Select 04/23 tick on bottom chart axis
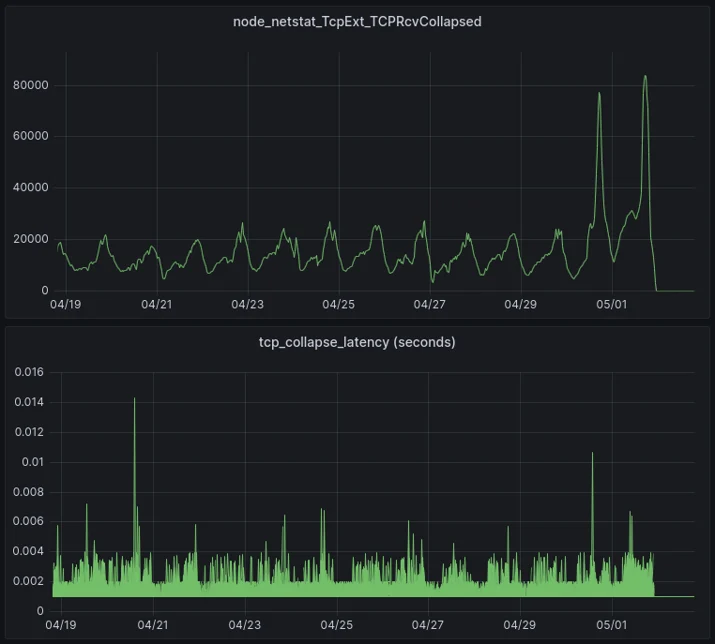Screen dimensions: 715x644 click(245, 624)
